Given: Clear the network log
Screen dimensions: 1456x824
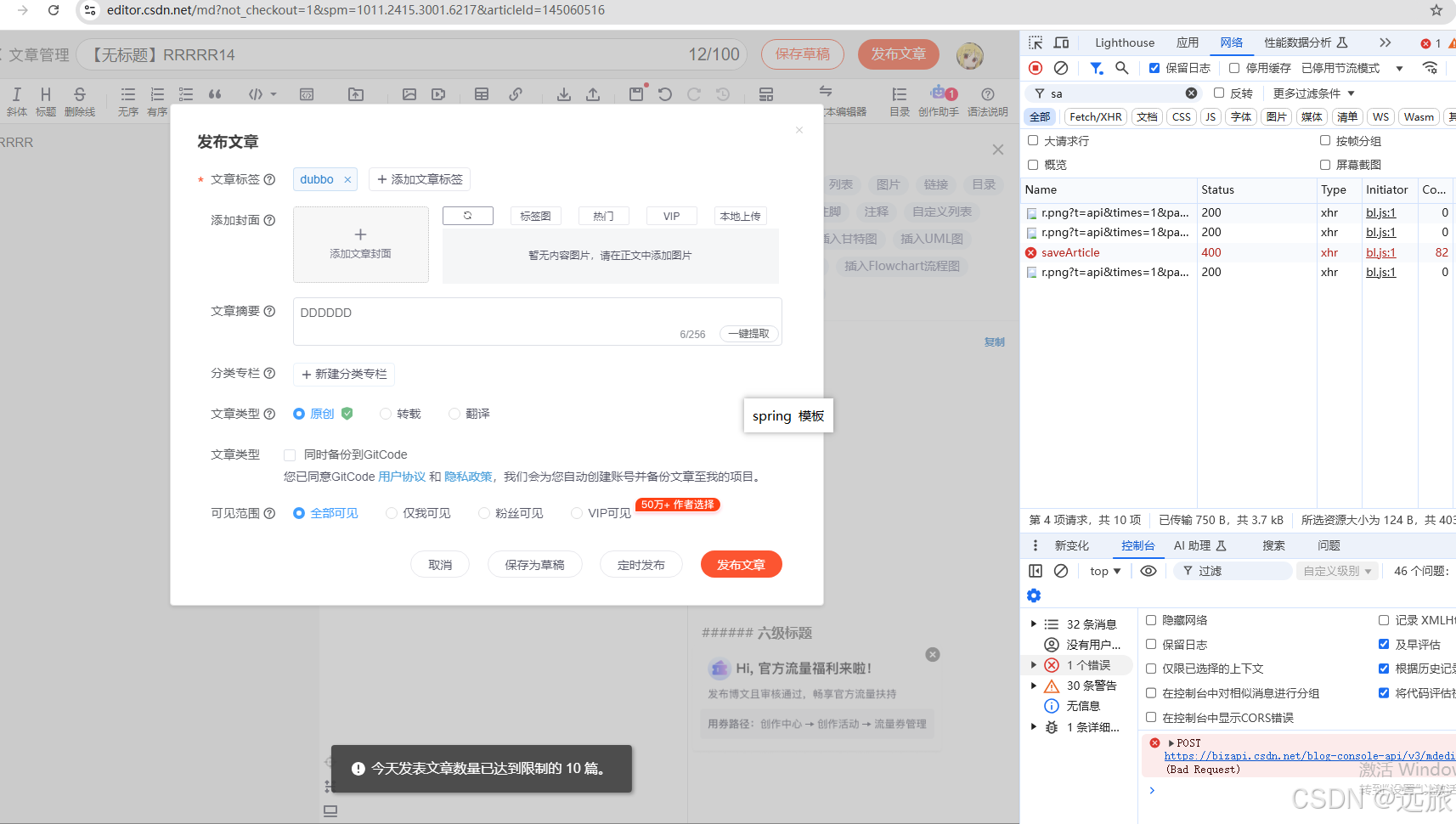Looking at the screenshot, I should tap(1061, 68).
